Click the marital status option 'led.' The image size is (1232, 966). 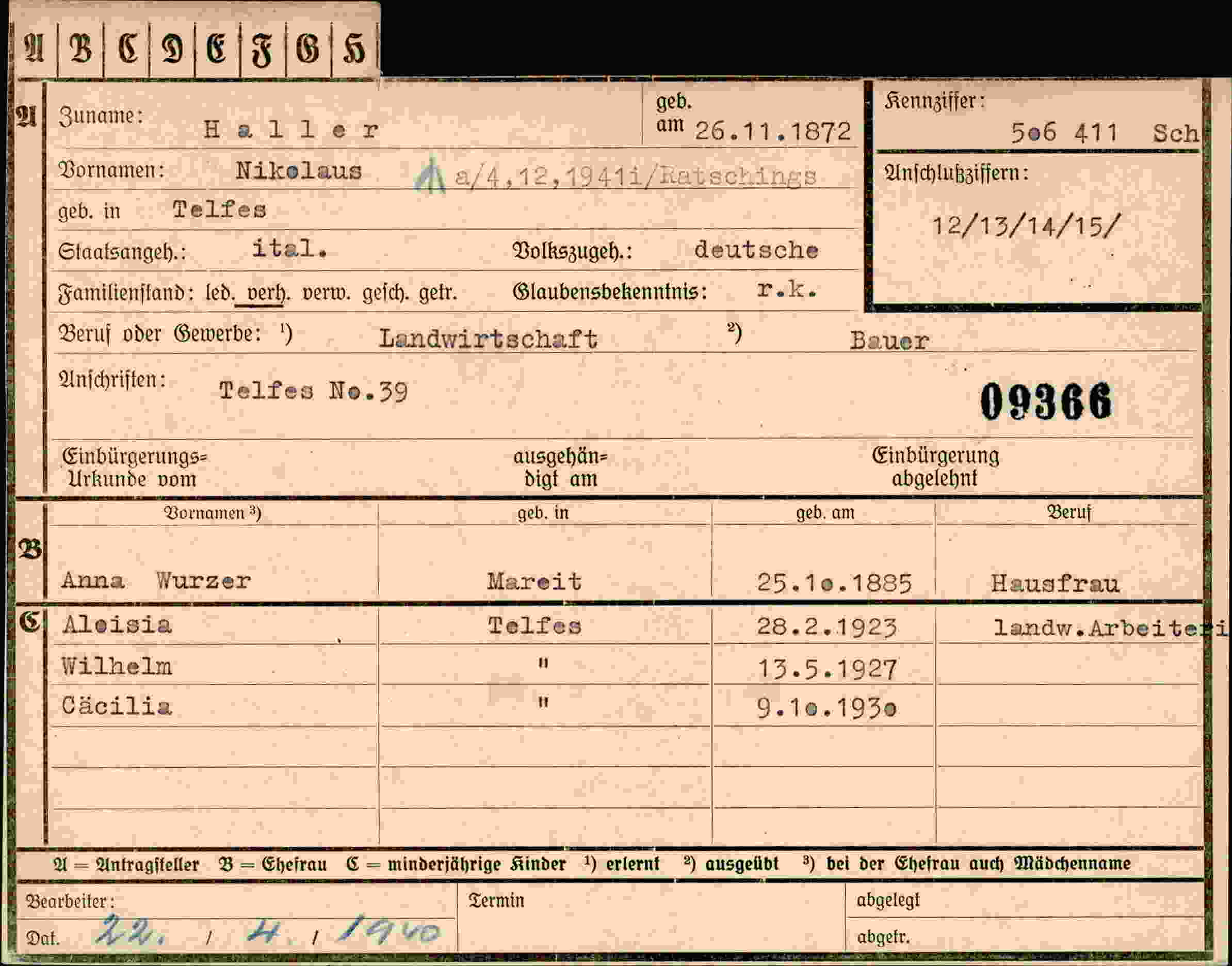tap(220, 293)
